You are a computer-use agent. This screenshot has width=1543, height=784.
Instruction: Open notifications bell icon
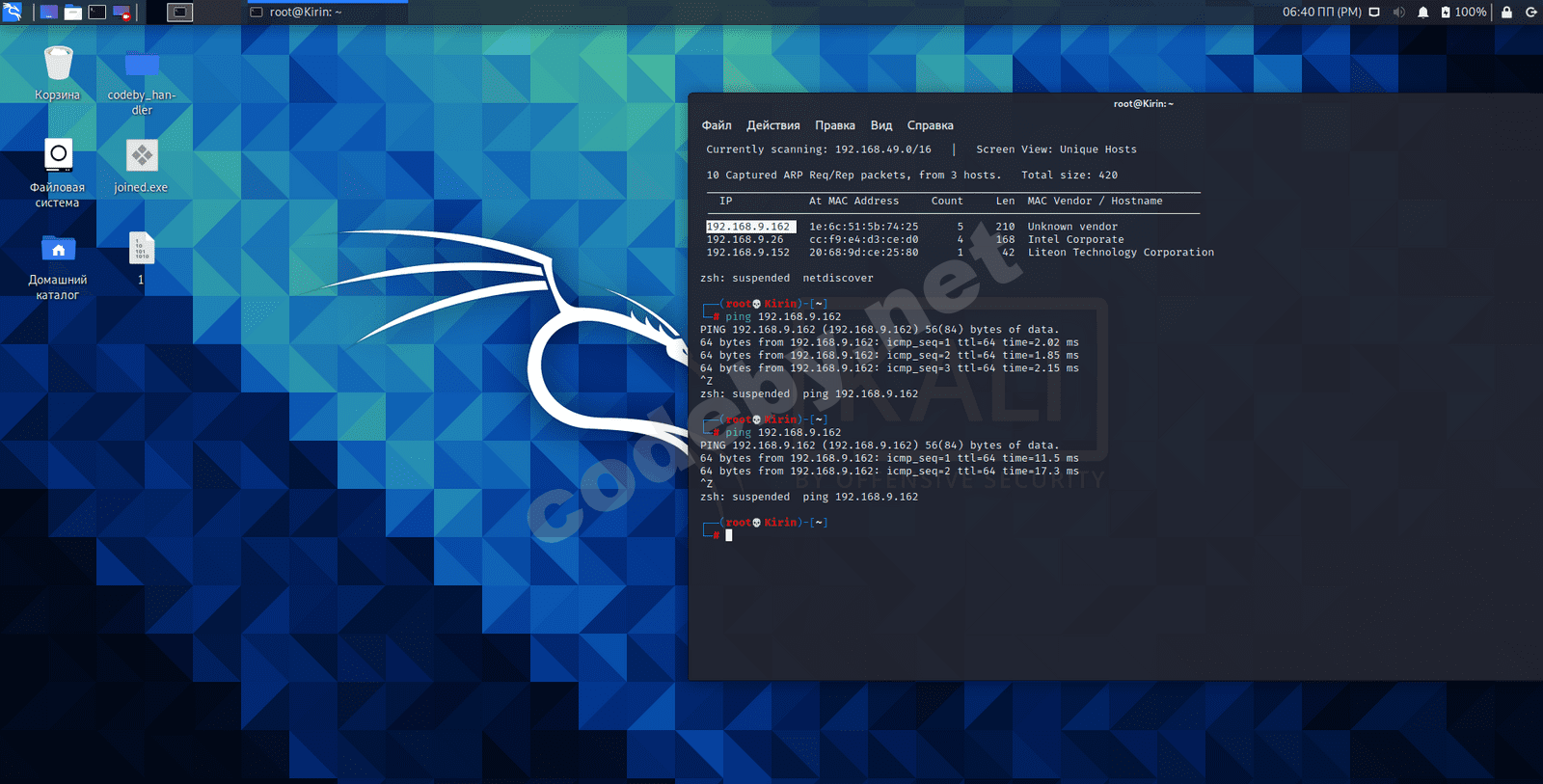point(1423,13)
